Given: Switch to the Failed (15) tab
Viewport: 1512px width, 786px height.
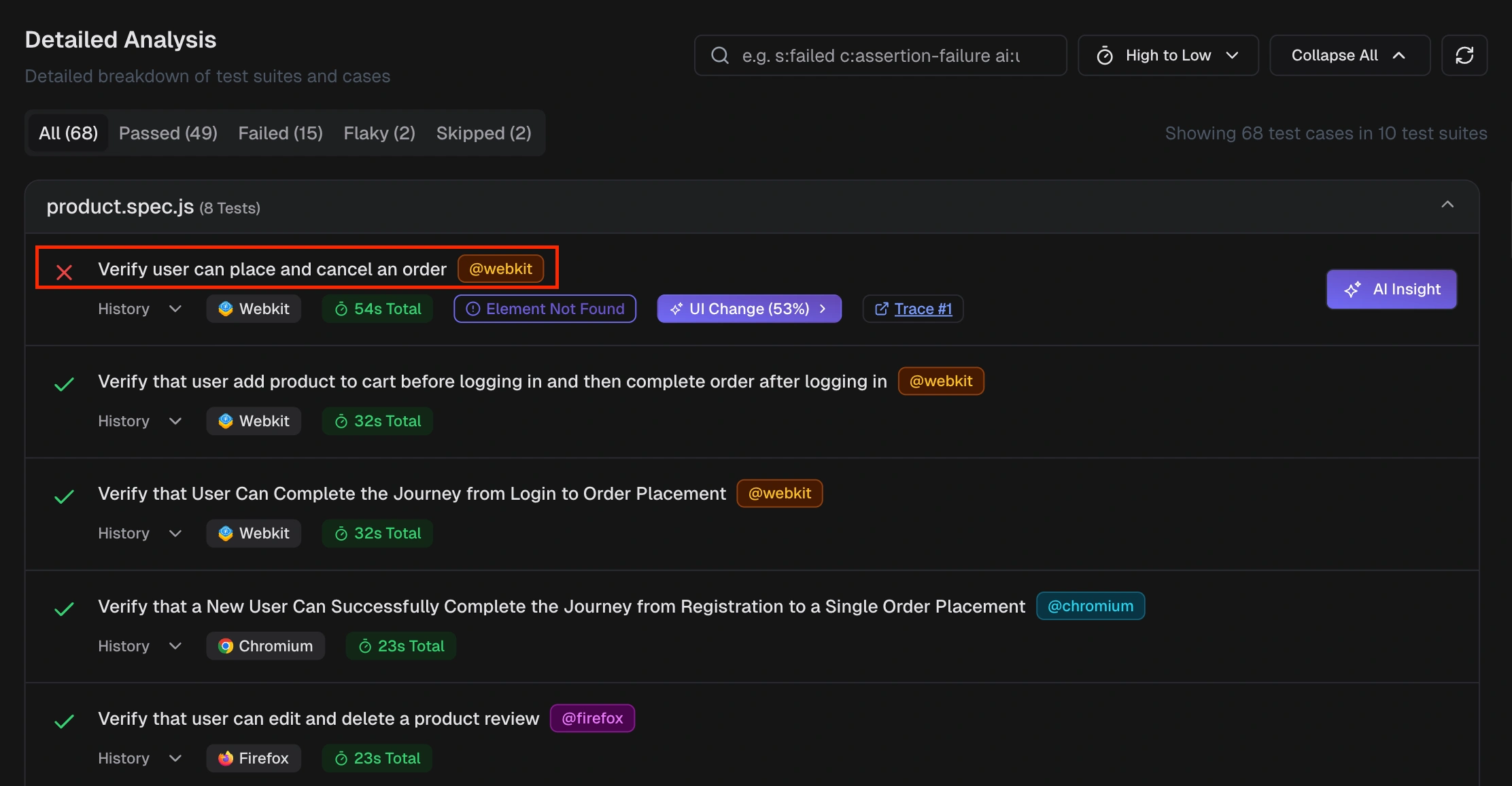Looking at the screenshot, I should pyautogui.click(x=279, y=133).
